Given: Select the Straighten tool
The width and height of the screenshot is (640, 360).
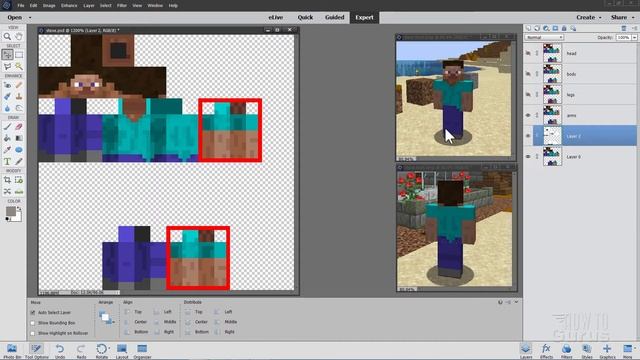Looking at the screenshot, I should [19, 191].
